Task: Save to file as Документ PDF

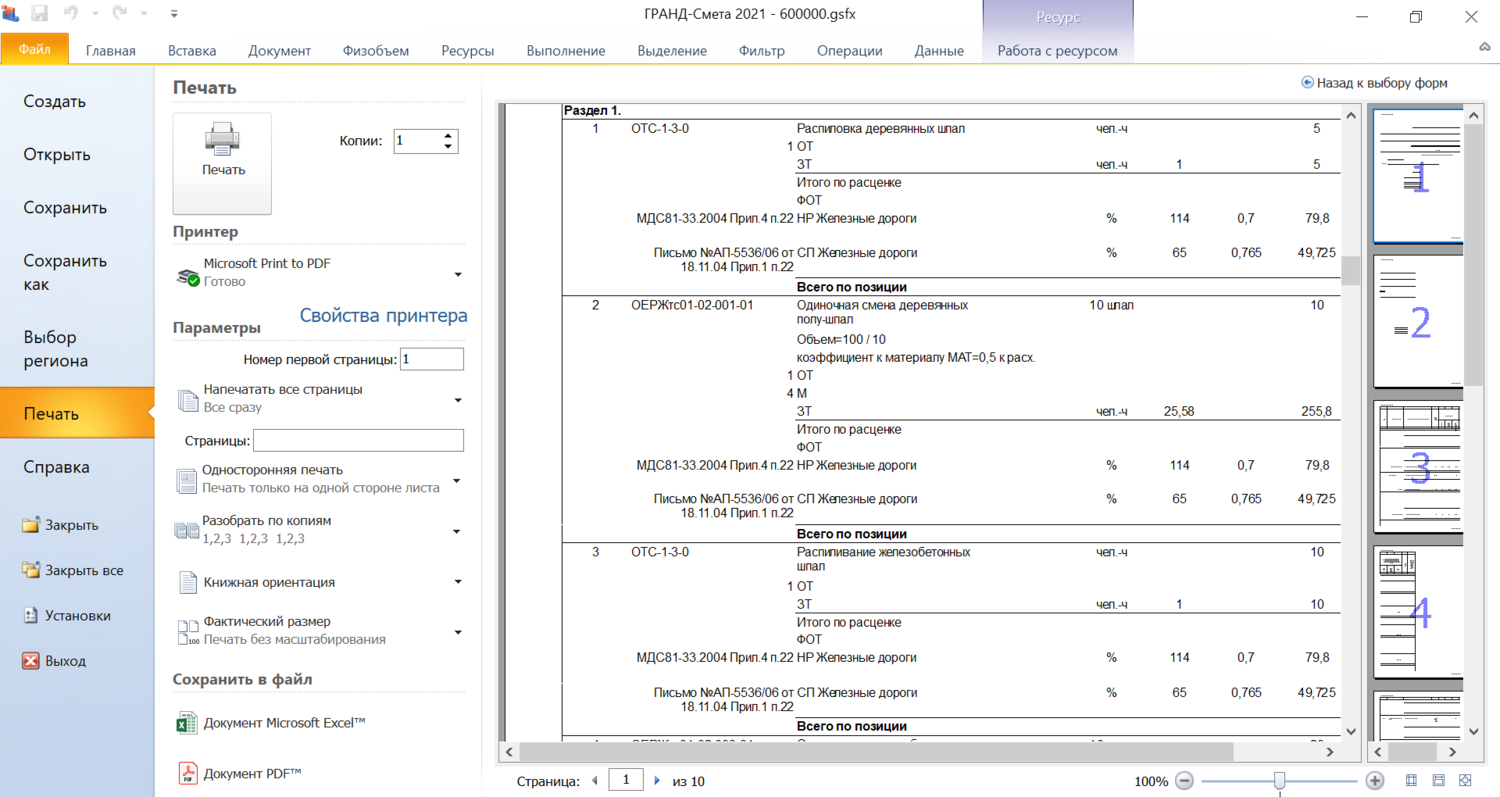Action: pos(253,773)
